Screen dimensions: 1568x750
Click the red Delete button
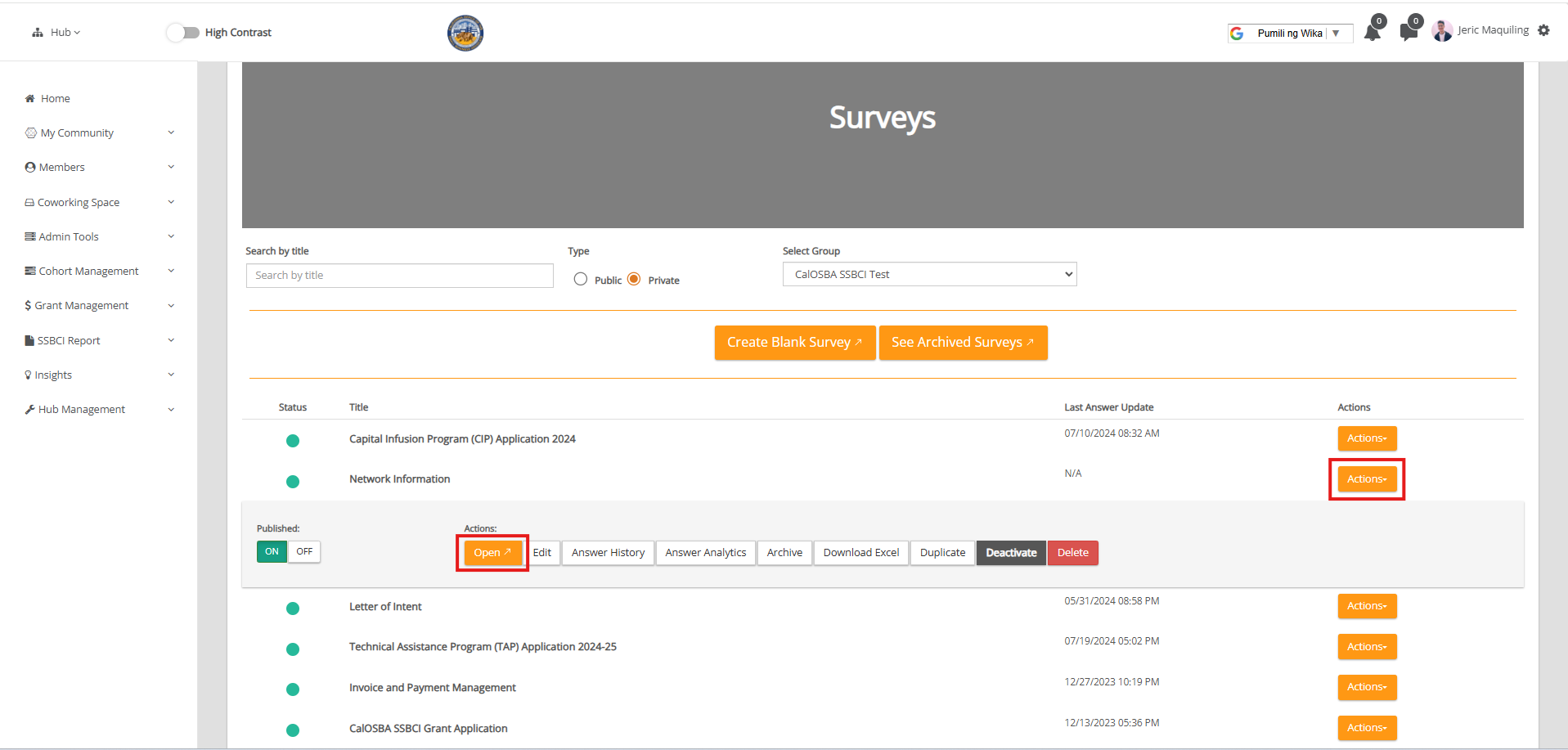1072,553
